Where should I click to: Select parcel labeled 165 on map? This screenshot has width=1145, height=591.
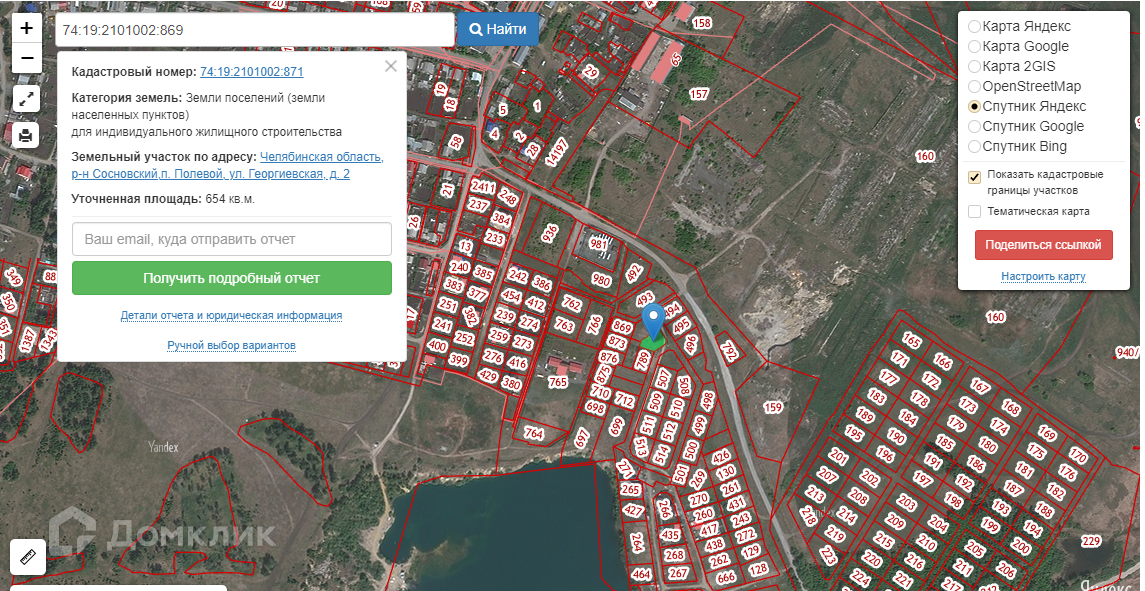[x=911, y=340]
